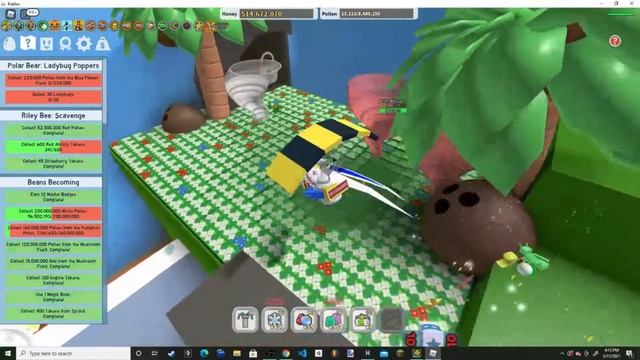The height and width of the screenshot is (360, 640).
Task: Select 'Polar Bear: Ladybug Poppers' quest header
Action: click(x=53, y=66)
